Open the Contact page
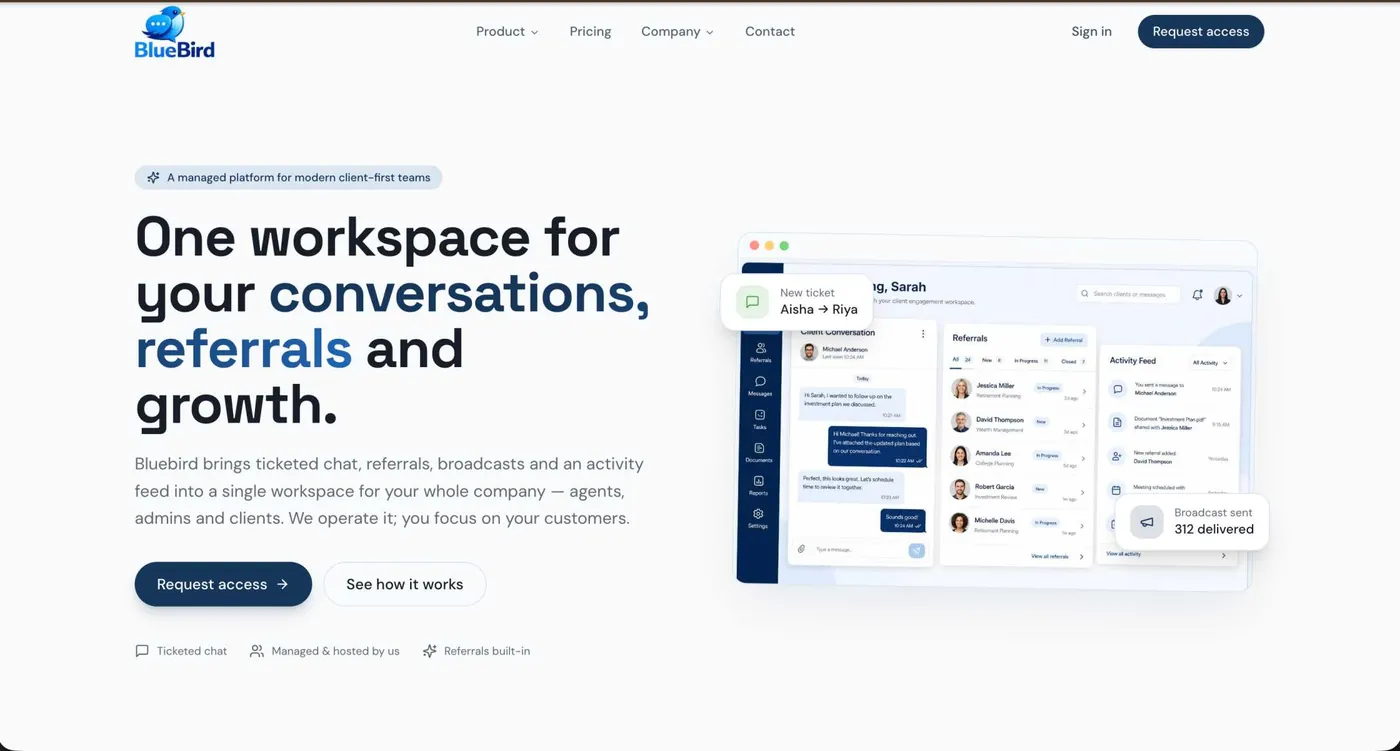The image size is (1400, 751). (x=770, y=32)
